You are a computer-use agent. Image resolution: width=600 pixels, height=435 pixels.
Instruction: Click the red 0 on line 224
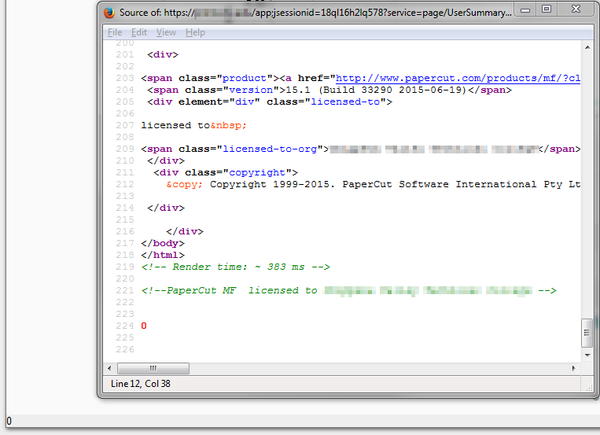(x=144, y=326)
